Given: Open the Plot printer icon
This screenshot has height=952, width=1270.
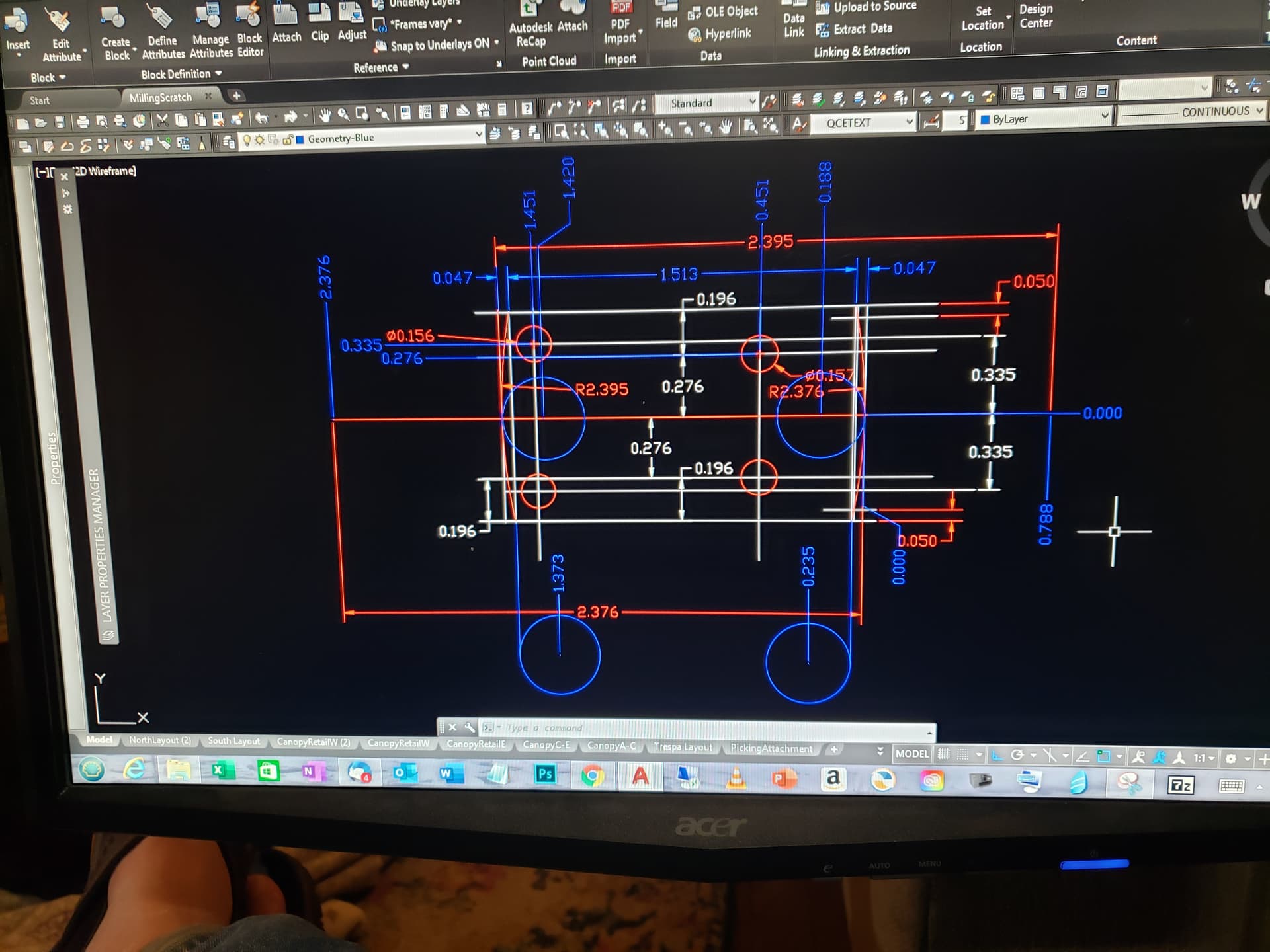Looking at the screenshot, I should click(83, 122).
